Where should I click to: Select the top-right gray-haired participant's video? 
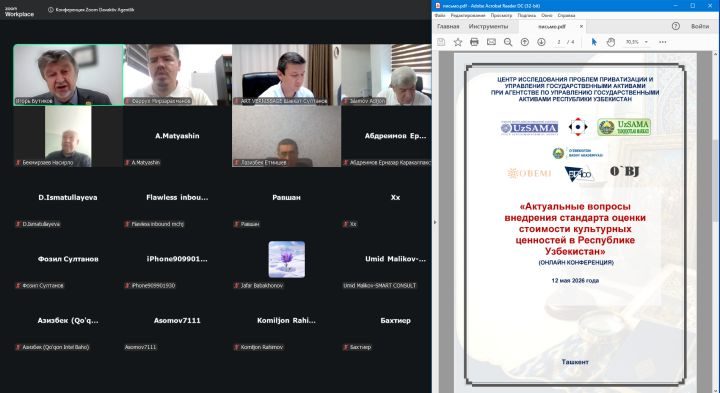[386, 75]
